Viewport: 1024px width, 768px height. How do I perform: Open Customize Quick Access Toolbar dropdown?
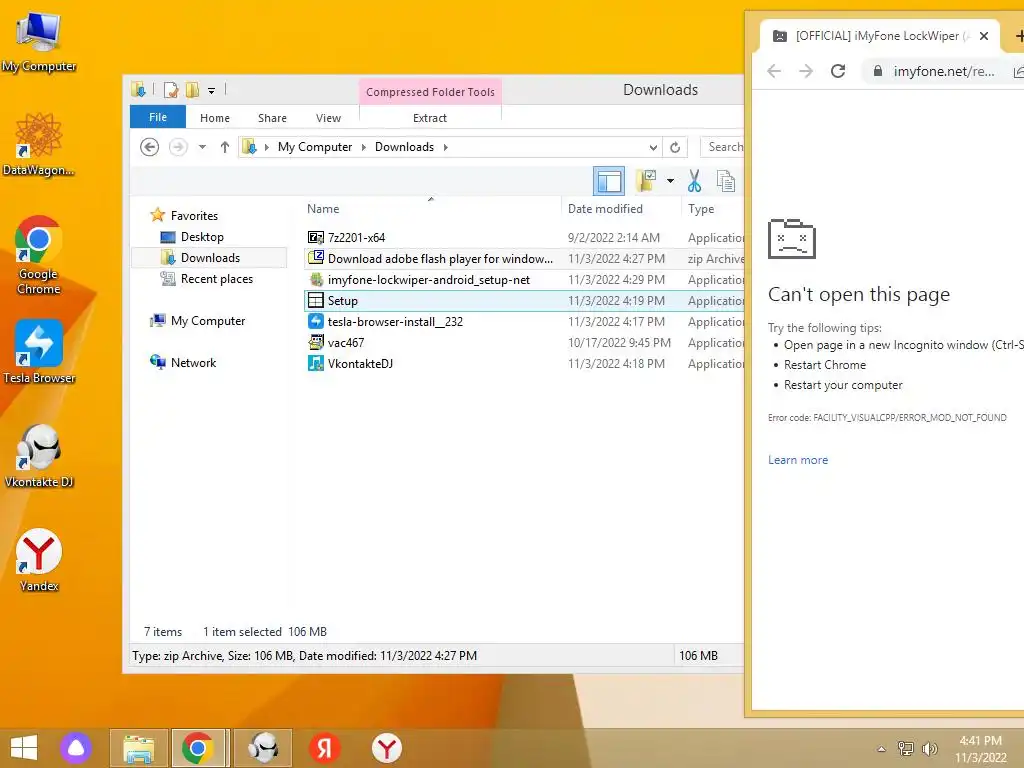(212, 91)
